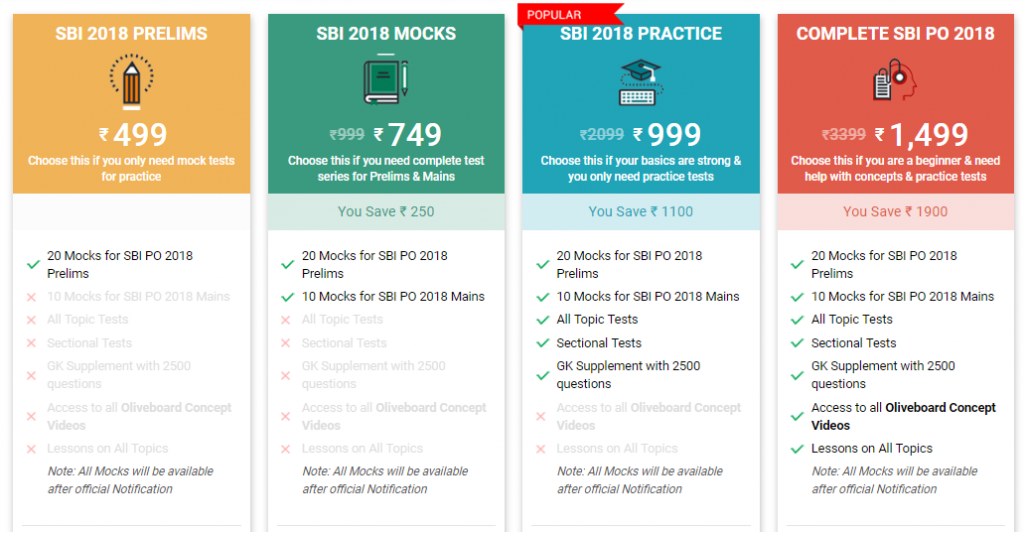Viewport: 1024px width, 533px height.
Task: Click red cross beside Sectional Tests in Mocks plan
Action: (x=285, y=343)
